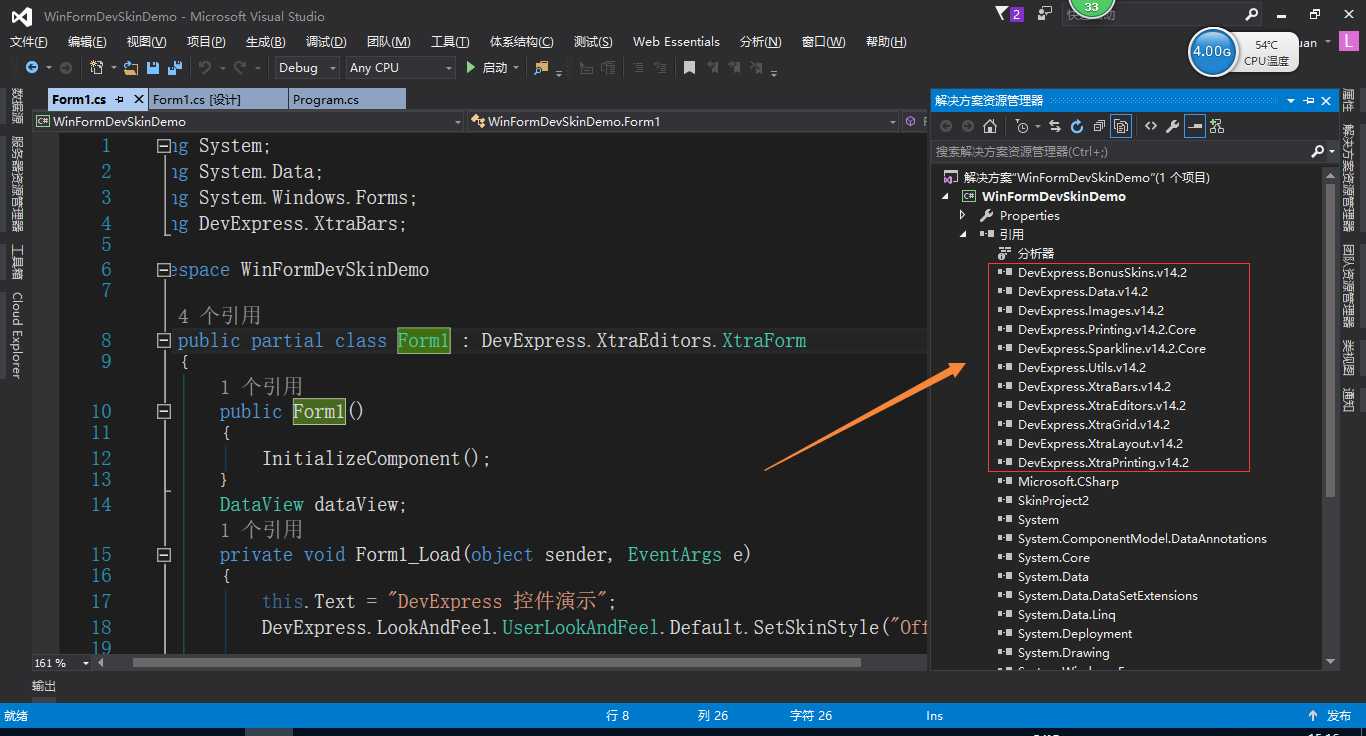Viewport: 1366px width, 736px height.
Task: Click the Save All icon
Action: click(175, 67)
